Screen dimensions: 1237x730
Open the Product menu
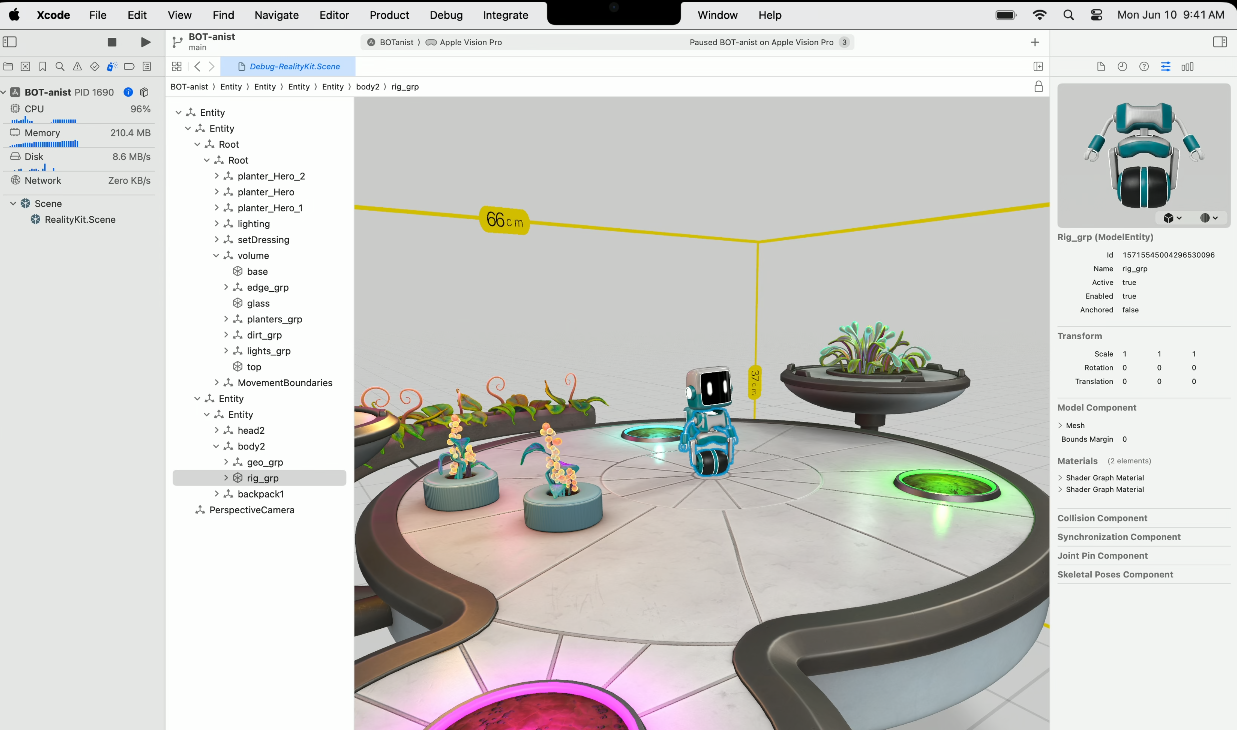(x=389, y=15)
